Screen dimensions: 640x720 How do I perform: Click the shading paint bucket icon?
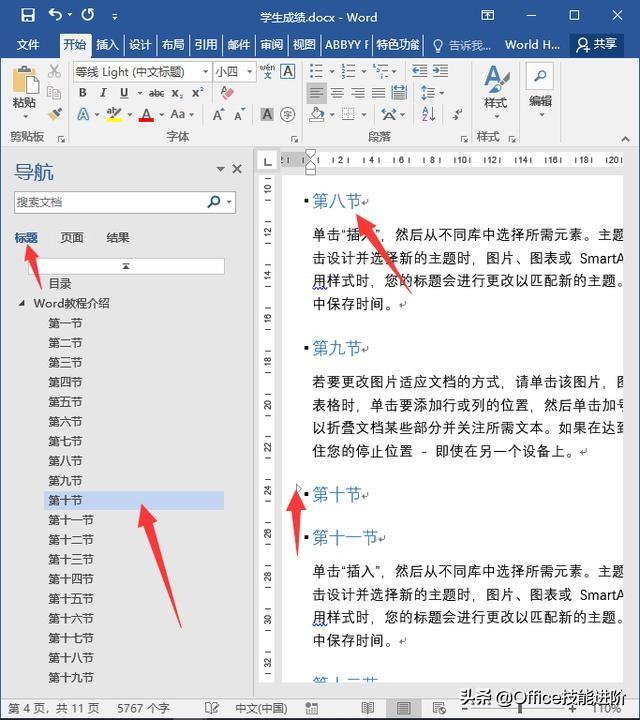point(317,114)
